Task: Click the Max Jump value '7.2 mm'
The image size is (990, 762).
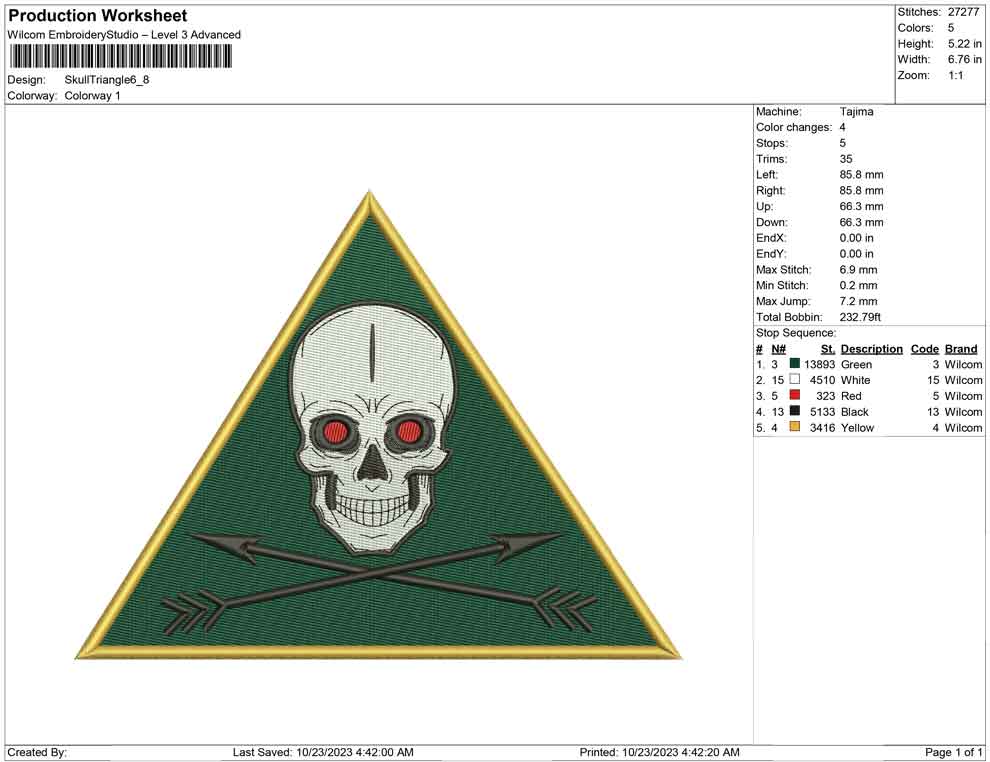Action: pos(858,301)
